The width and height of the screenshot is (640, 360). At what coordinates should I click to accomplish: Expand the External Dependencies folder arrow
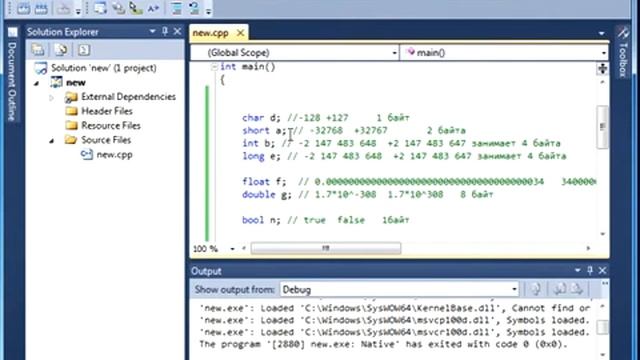[51, 98]
